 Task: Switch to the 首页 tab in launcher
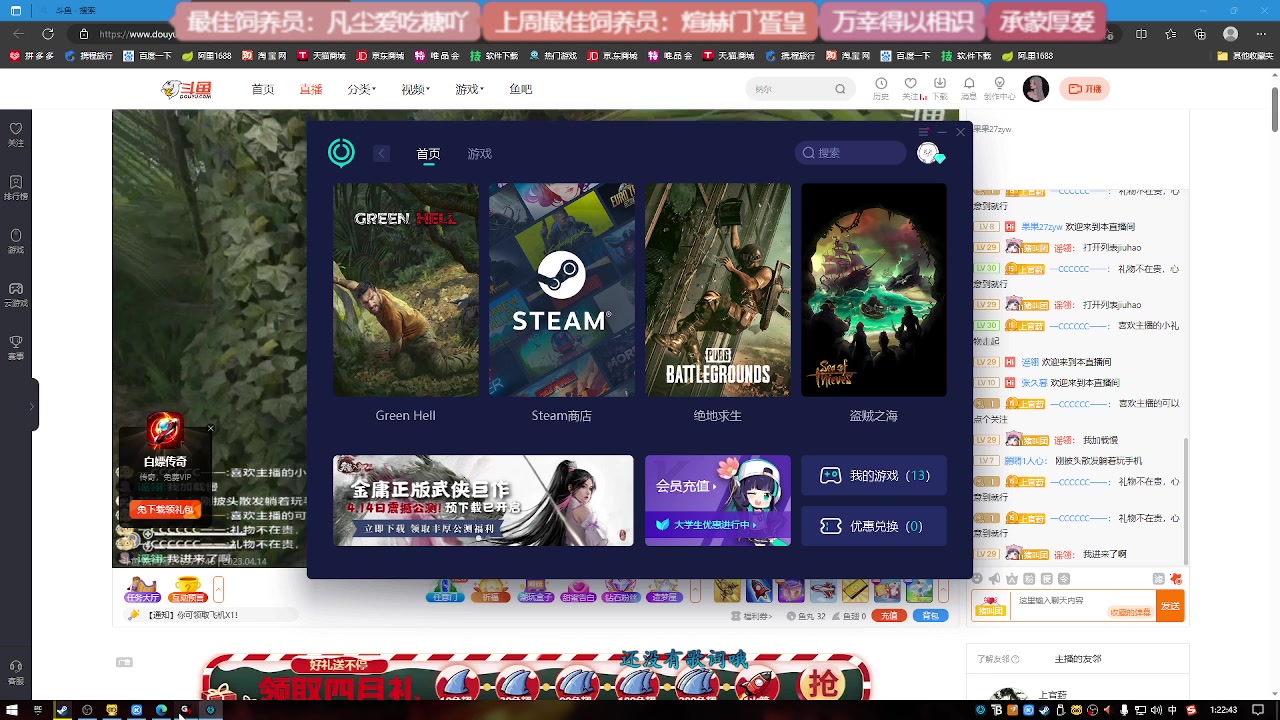(x=428, y=154)
